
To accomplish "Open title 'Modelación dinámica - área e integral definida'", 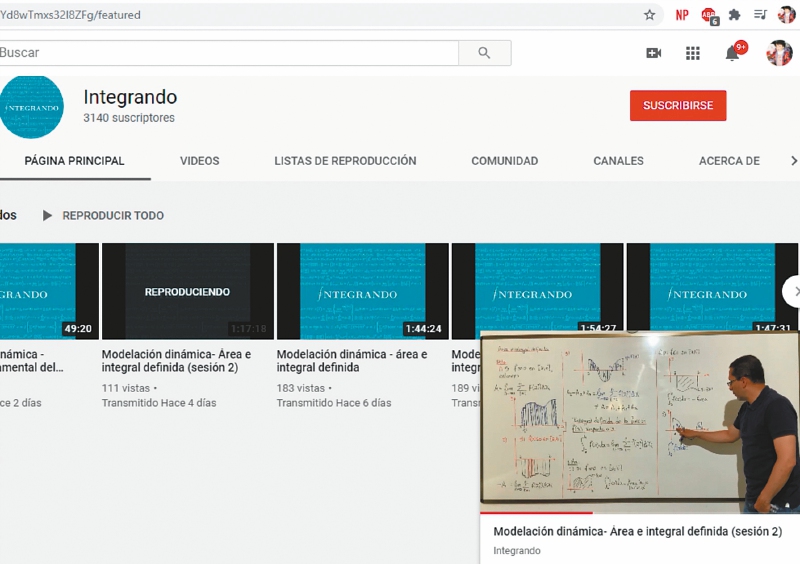I will tap(352, 360).
